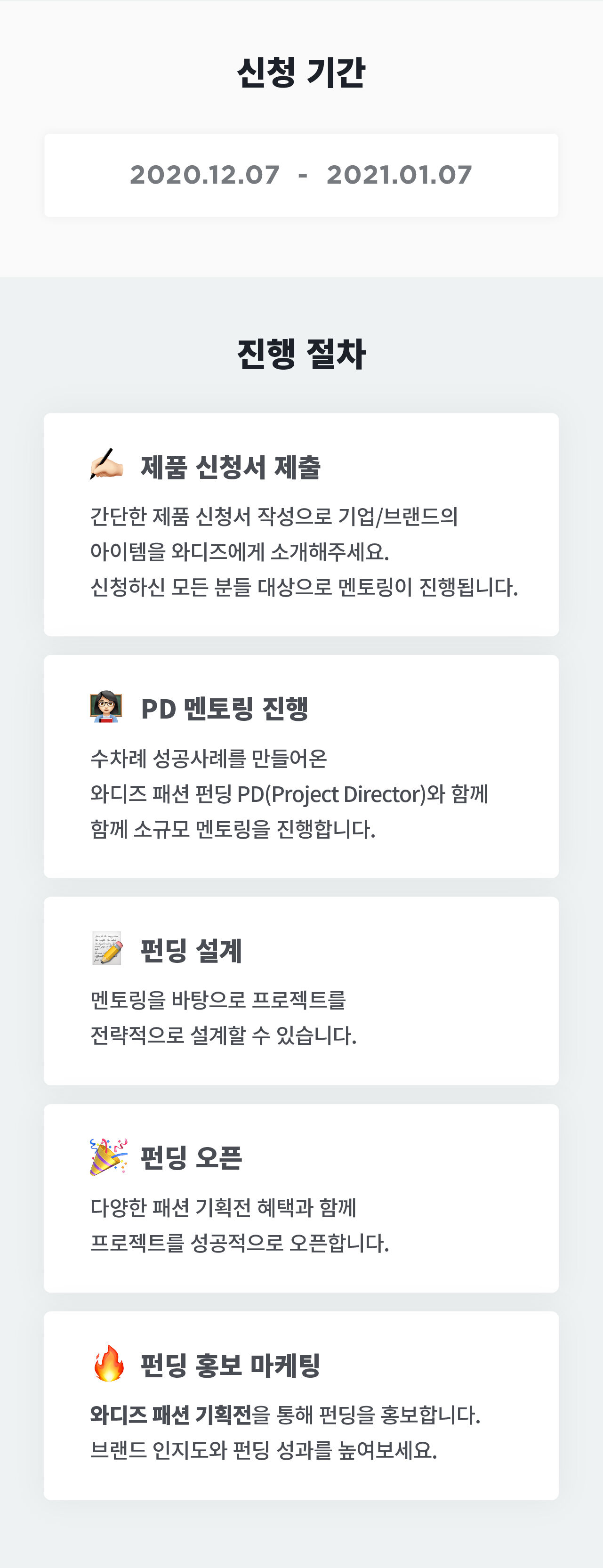Select the PD 멘토링 진행 heading
The image size is (603, 1568).
point(224,709)
